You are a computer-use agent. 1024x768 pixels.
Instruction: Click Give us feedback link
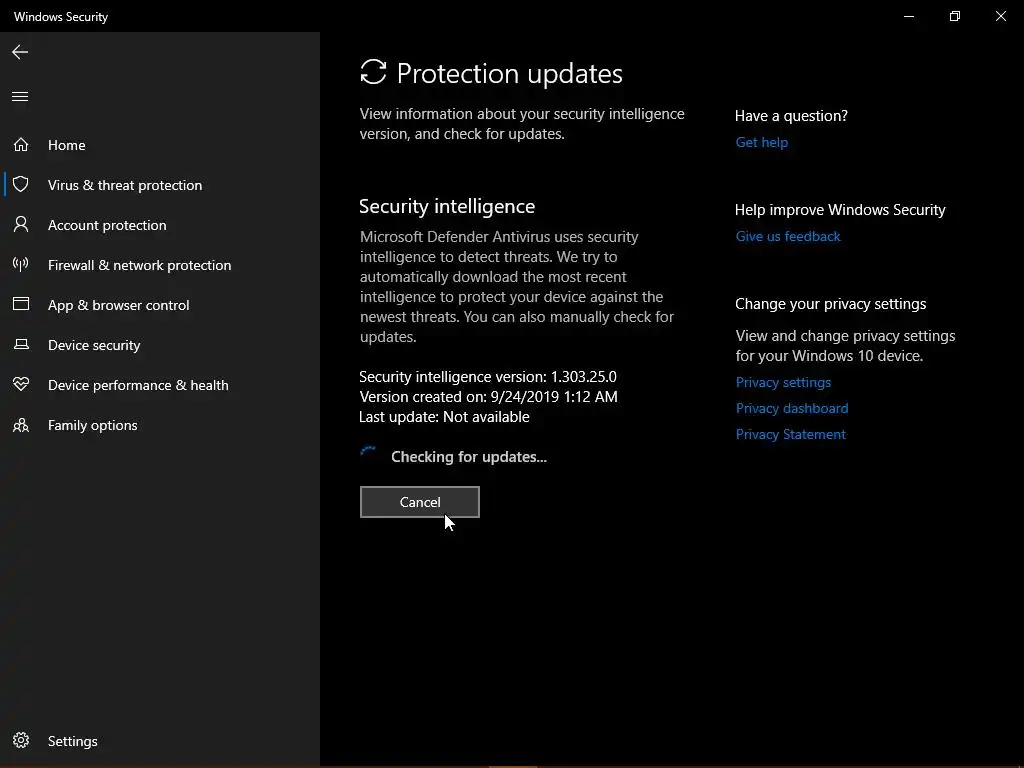(x=788, y=236)
